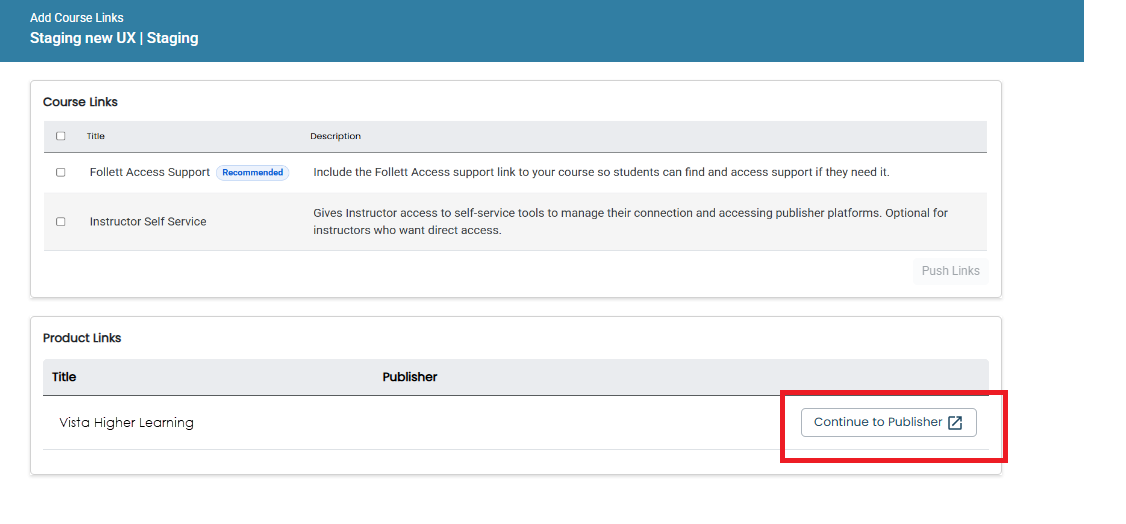Toggle the select-all checkbox in Course Links header
The height and width of the screenshot is (524, 1126).
60,136
